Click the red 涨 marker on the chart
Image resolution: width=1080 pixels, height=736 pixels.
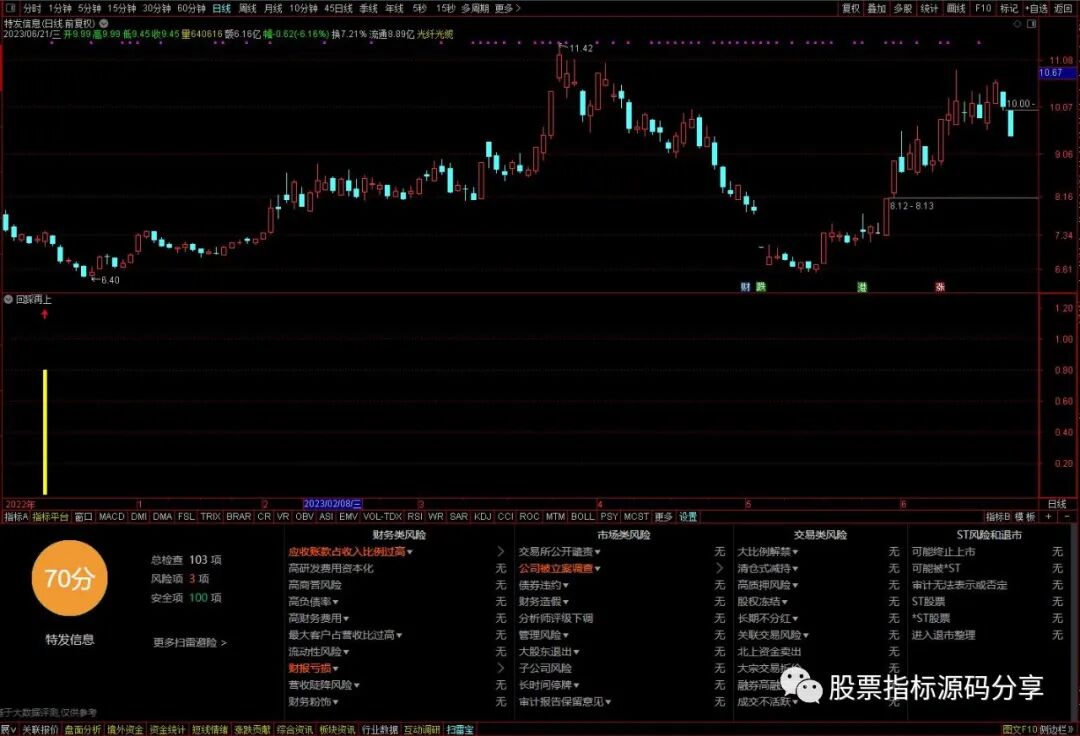click(939, 286)
